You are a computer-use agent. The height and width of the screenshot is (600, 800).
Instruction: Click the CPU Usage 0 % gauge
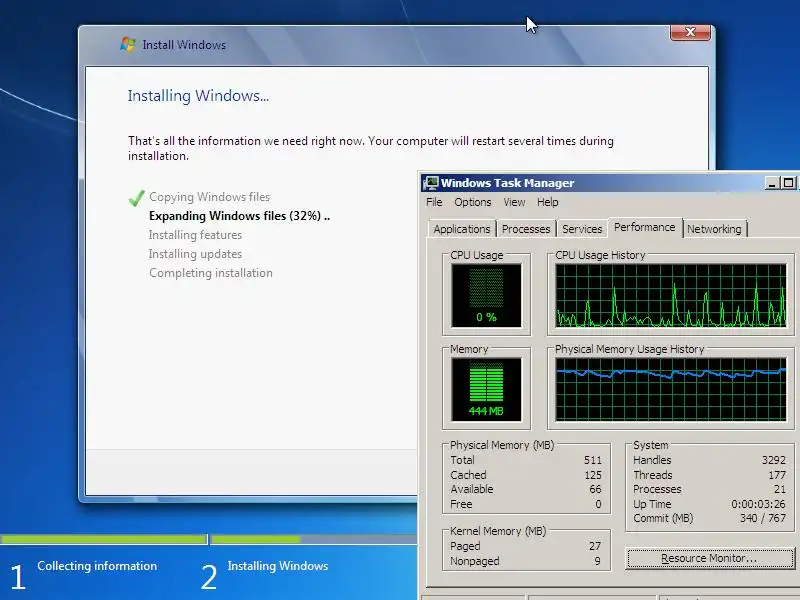(486, 295)
